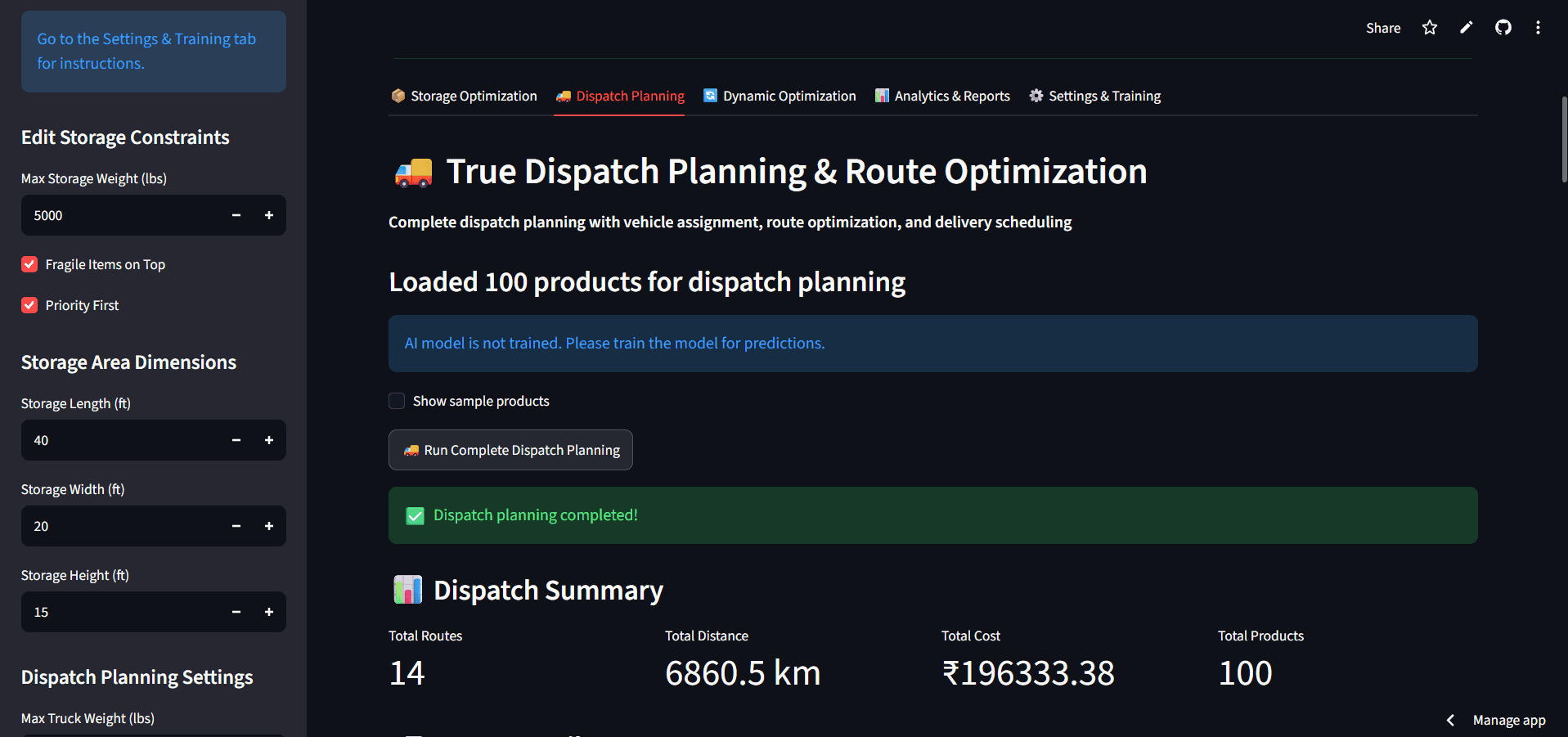The height and width of the screenshot is (737, 1568).
Task: Click the Storage Length input field
Action: (121, 440)
